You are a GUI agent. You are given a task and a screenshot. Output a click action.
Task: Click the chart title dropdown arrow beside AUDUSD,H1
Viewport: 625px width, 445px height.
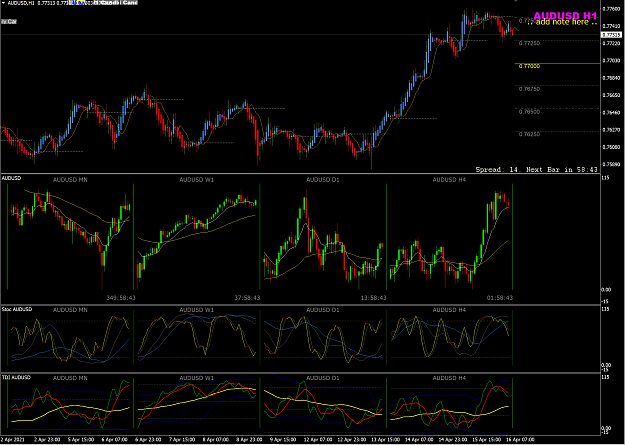click(4, 3)
